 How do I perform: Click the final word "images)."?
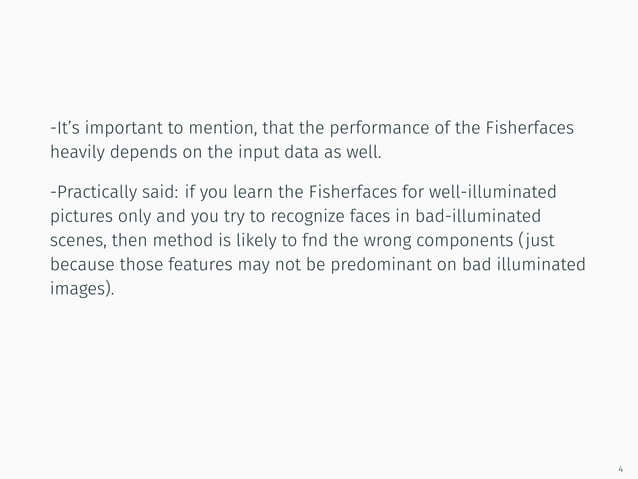point(82,289)
